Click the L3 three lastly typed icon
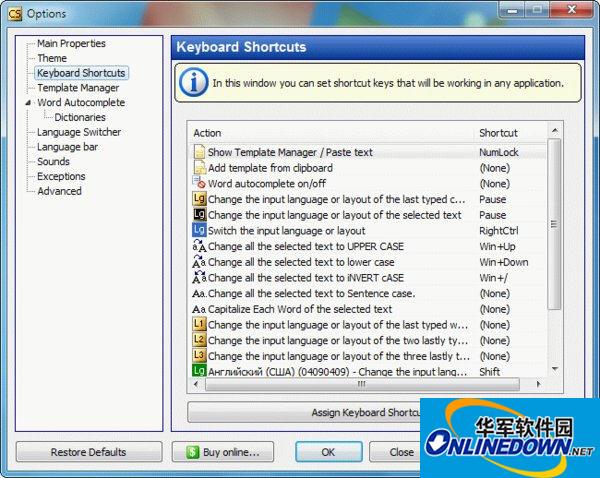The image size is (600, 478). (x=199, y=356)
